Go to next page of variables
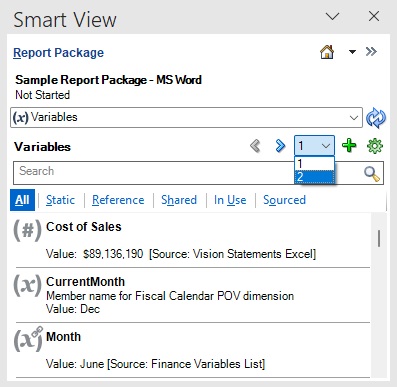 [x=280, y=146]
